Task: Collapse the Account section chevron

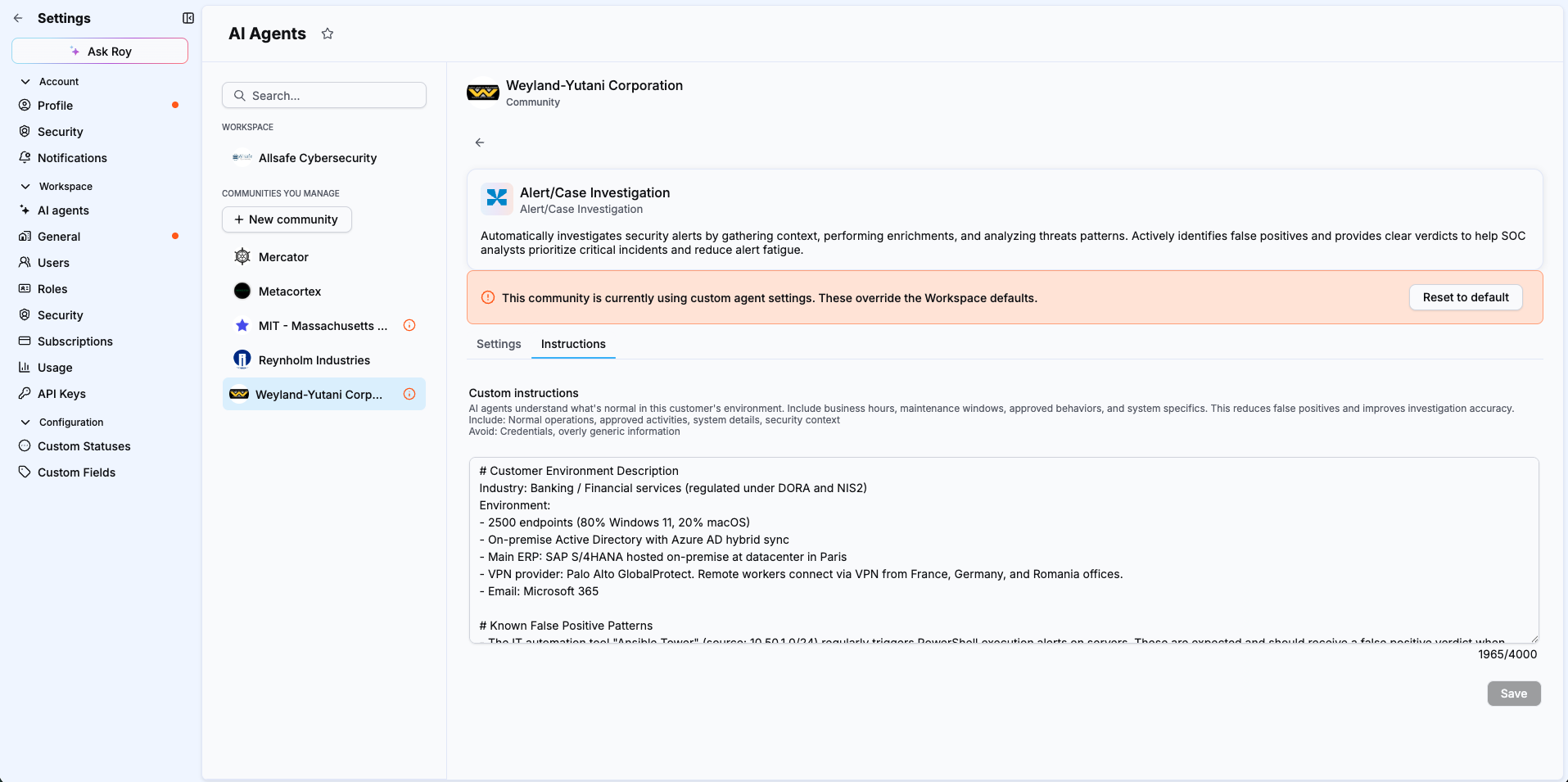Action: coord(25,82)
